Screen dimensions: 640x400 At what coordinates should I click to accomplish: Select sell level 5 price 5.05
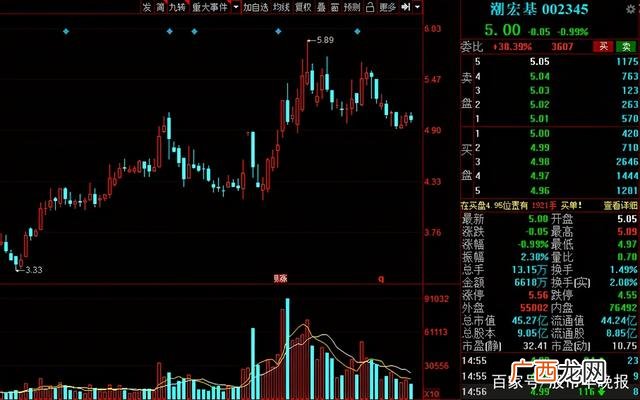tap(540, 62)
